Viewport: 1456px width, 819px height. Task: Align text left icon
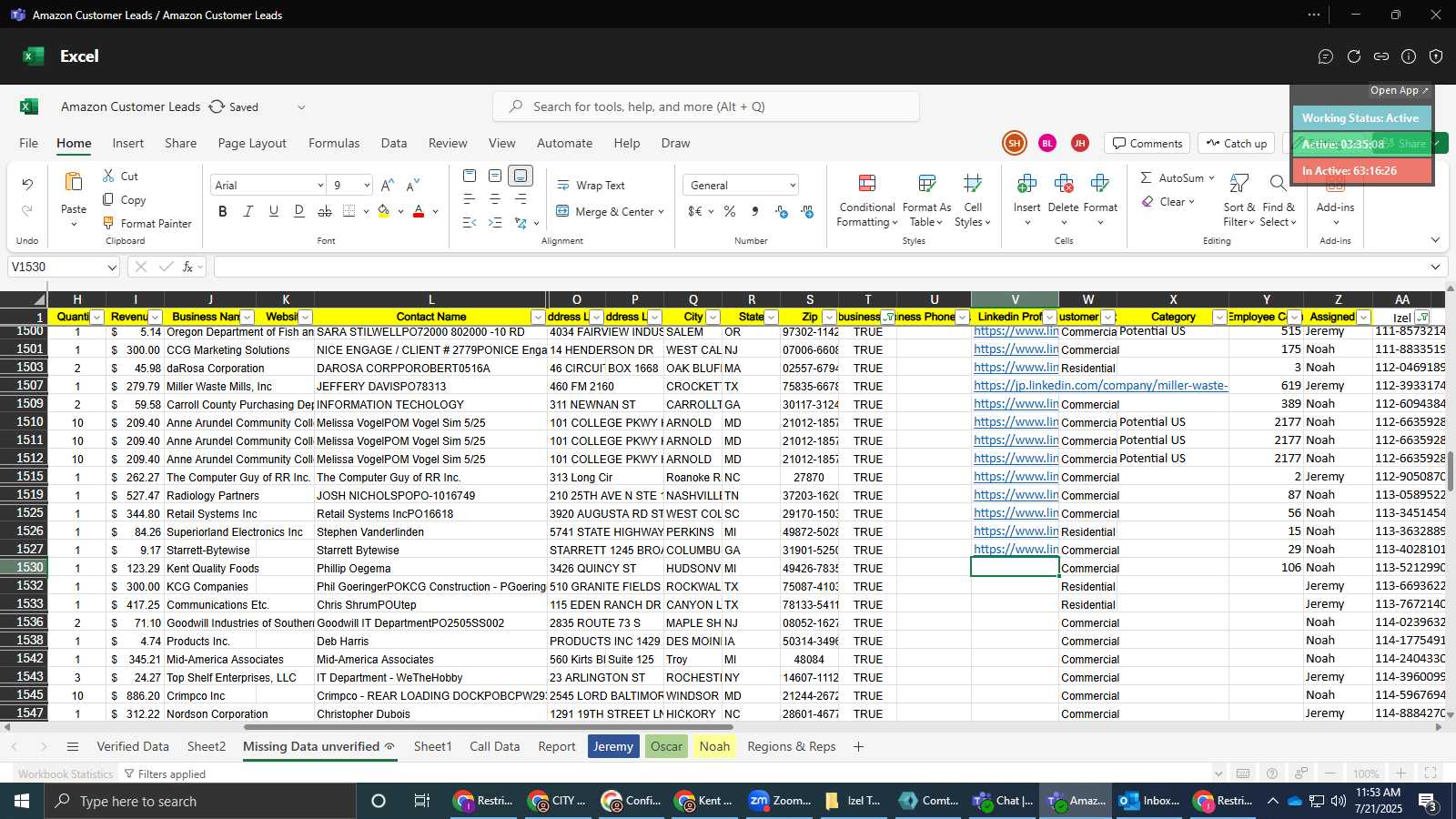click(470, 199)
